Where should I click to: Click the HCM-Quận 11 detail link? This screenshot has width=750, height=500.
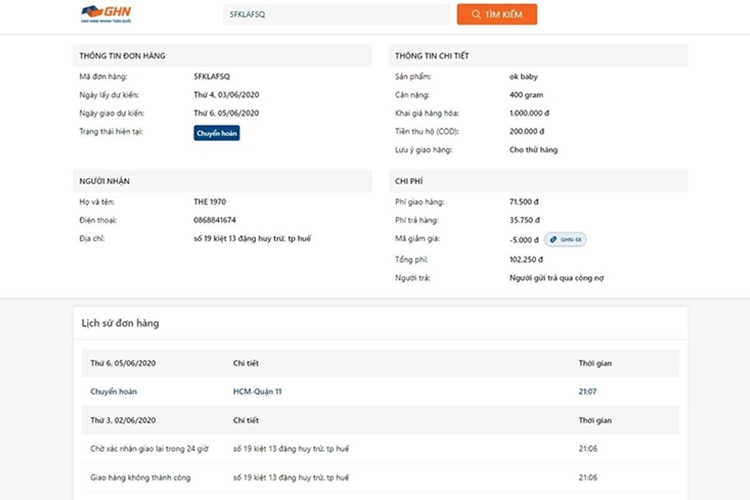pos(257,391)
